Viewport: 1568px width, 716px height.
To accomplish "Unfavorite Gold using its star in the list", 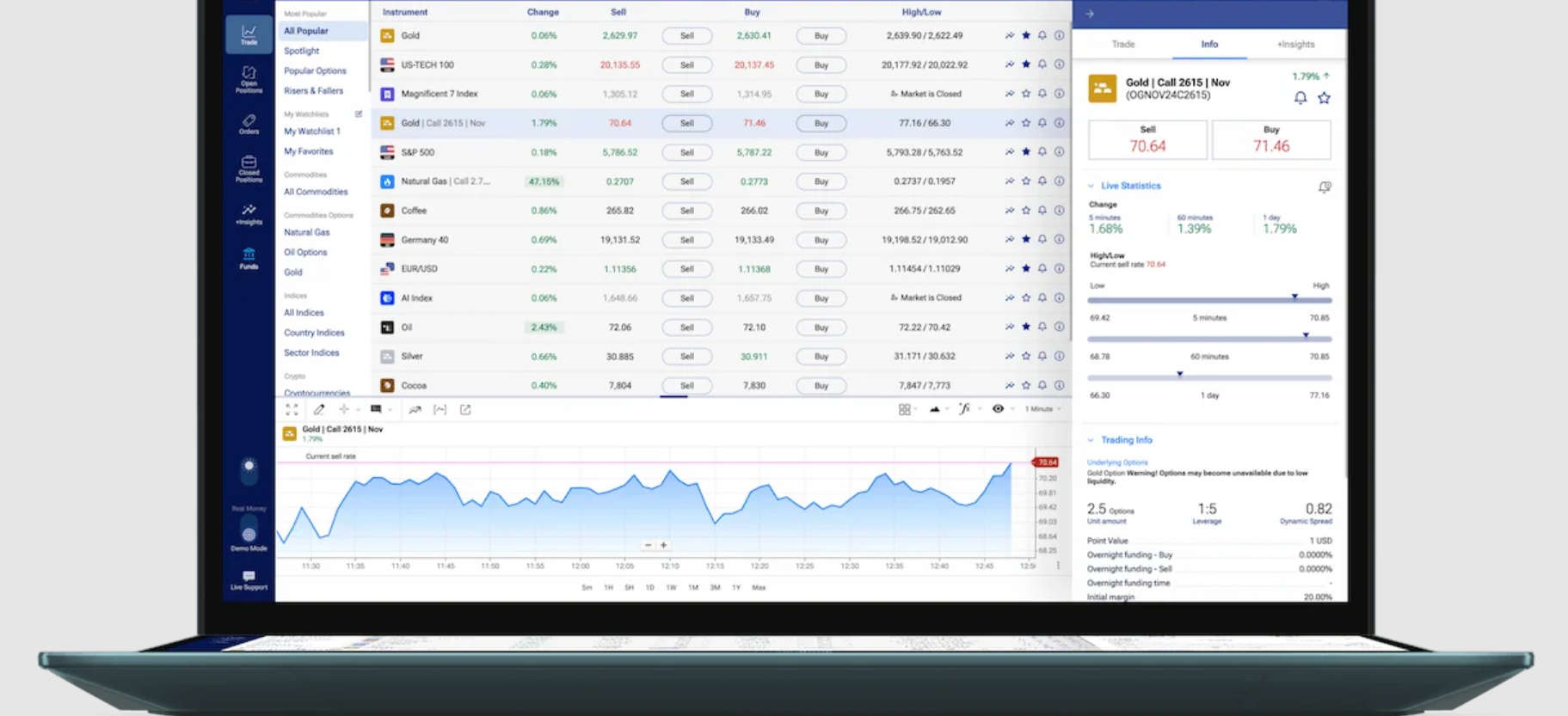I will (1025, 35).
